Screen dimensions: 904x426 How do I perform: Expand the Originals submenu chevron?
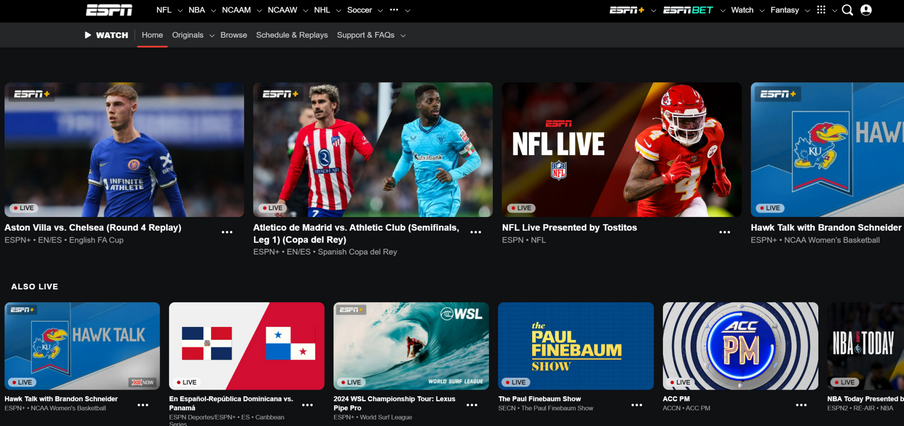click(x=212, y=36)
